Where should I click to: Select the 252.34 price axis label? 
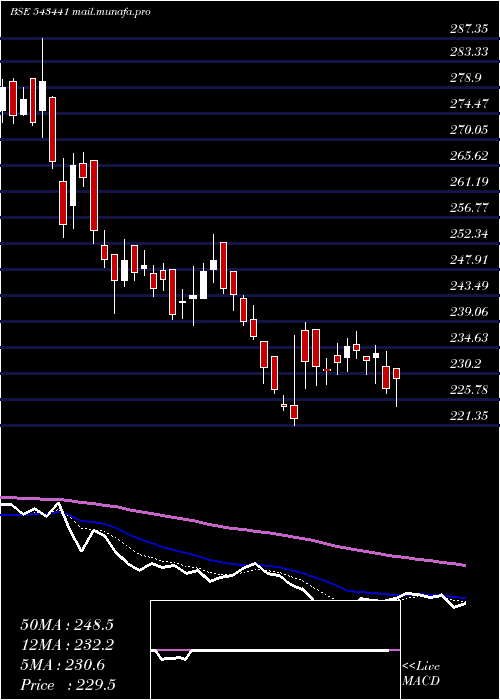[x=469, y=233]
